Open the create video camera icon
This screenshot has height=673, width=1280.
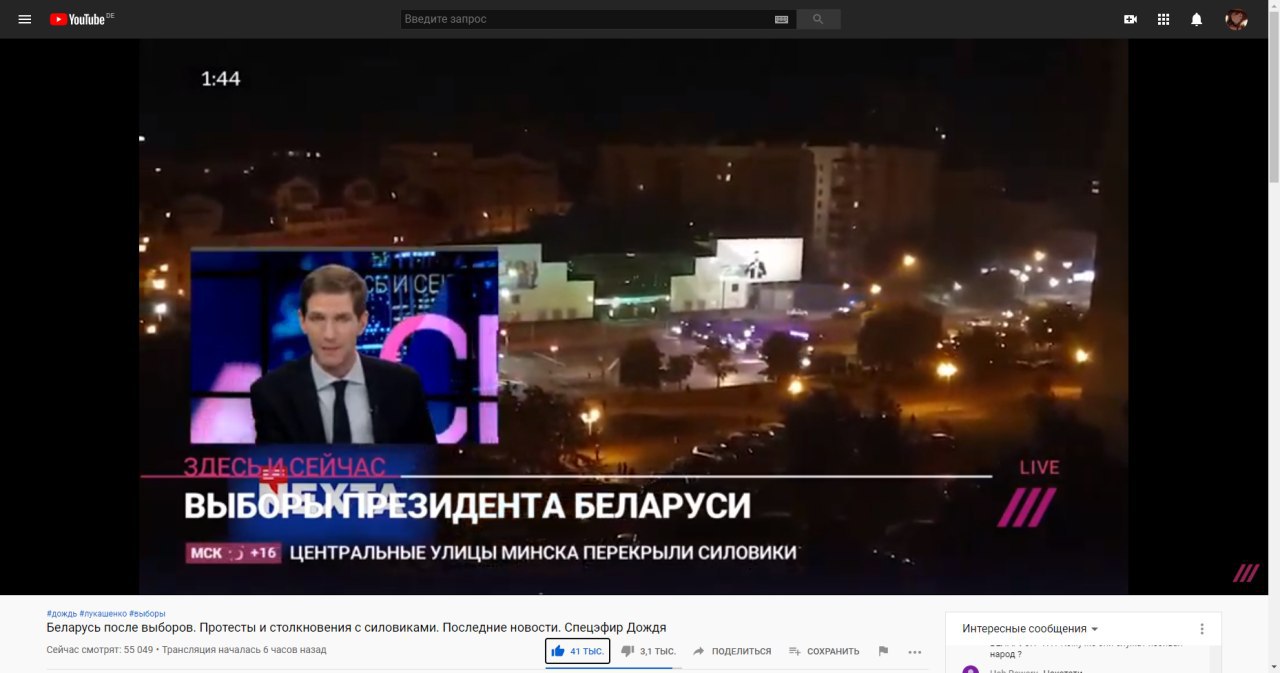tap(1130, 19)
